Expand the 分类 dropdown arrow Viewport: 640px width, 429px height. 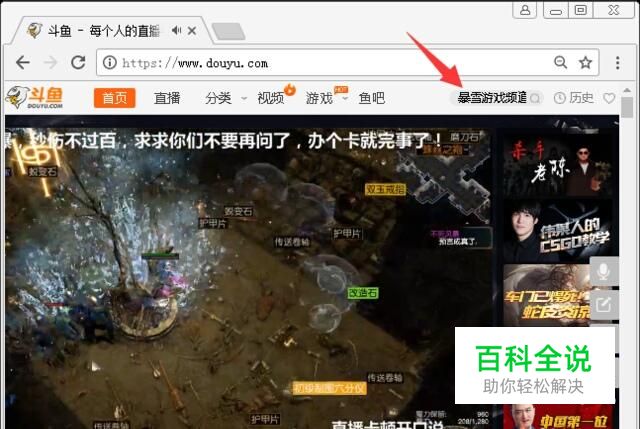[x=244, y=98]
